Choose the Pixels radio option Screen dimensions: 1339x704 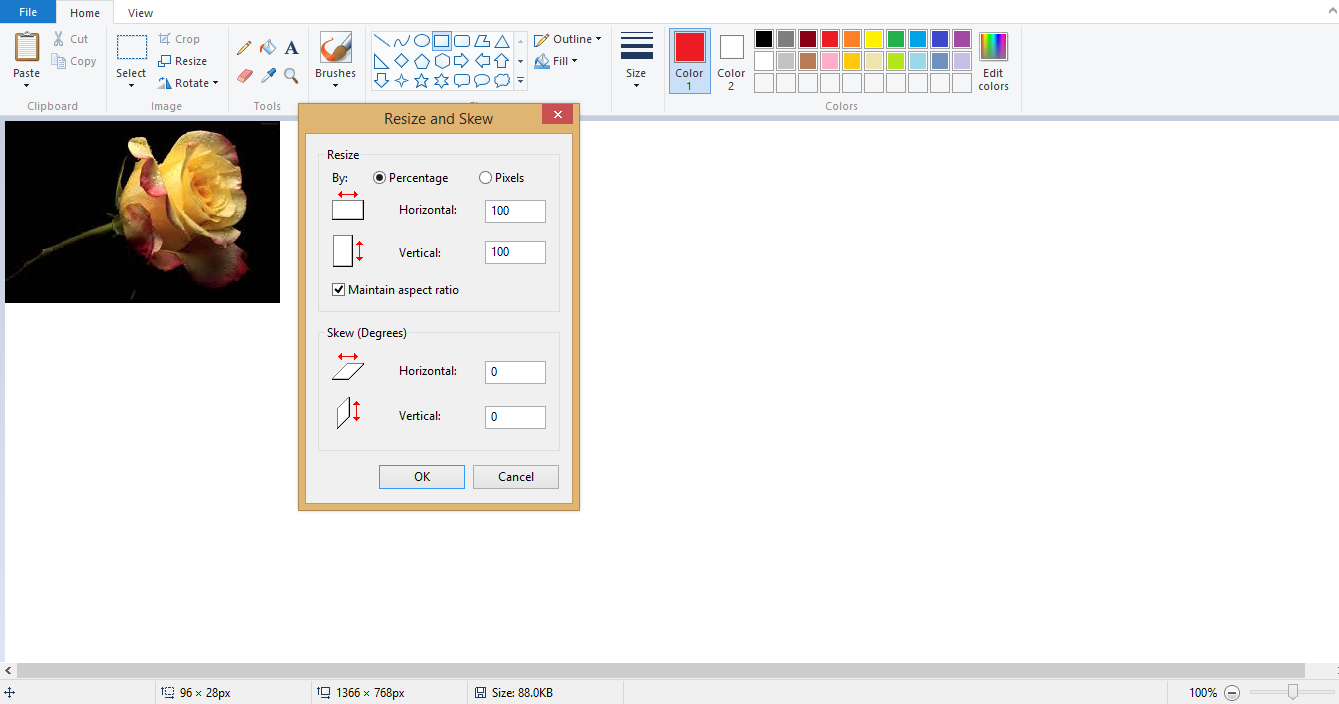[x=486, y=178]
